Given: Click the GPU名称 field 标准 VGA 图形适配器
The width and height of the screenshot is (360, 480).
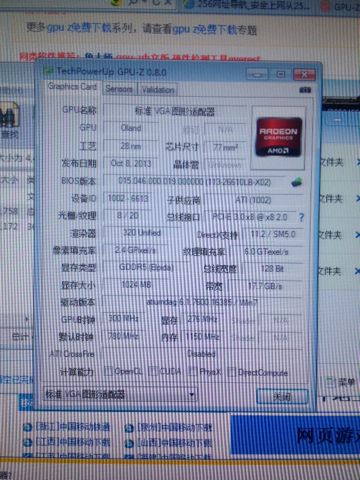Looking at the screenshot, I should (175, 111).
